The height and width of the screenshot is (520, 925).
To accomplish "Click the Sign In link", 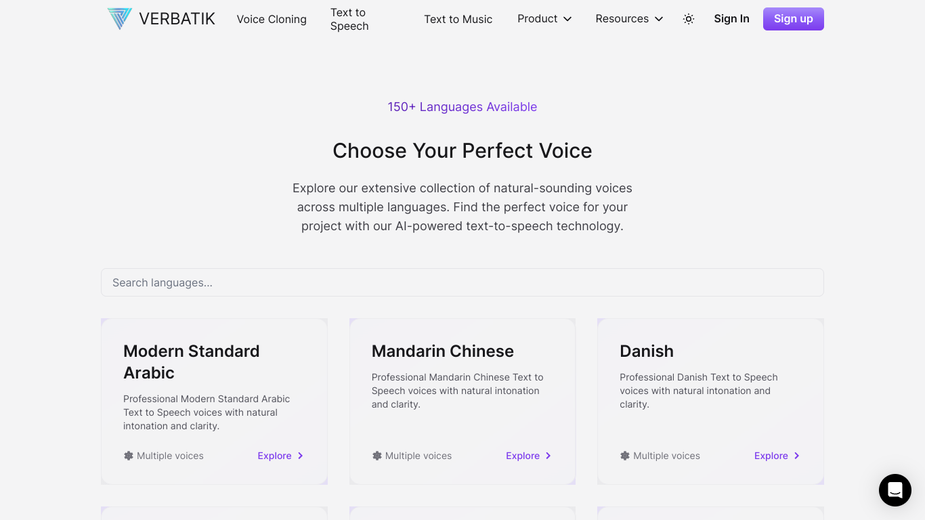I will coord(732,19).
